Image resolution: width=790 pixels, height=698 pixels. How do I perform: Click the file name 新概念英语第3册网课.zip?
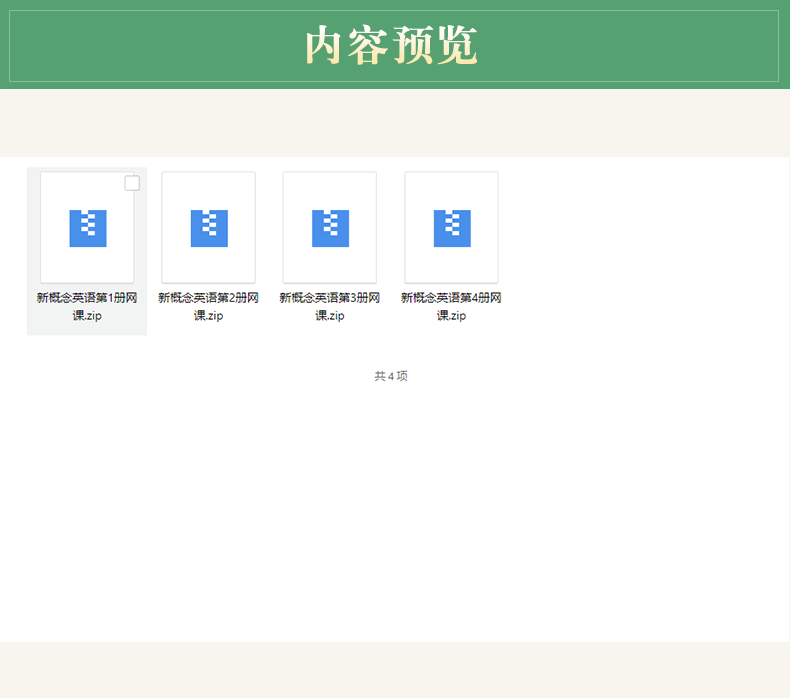pyautogui.click(x=330, y=306)
